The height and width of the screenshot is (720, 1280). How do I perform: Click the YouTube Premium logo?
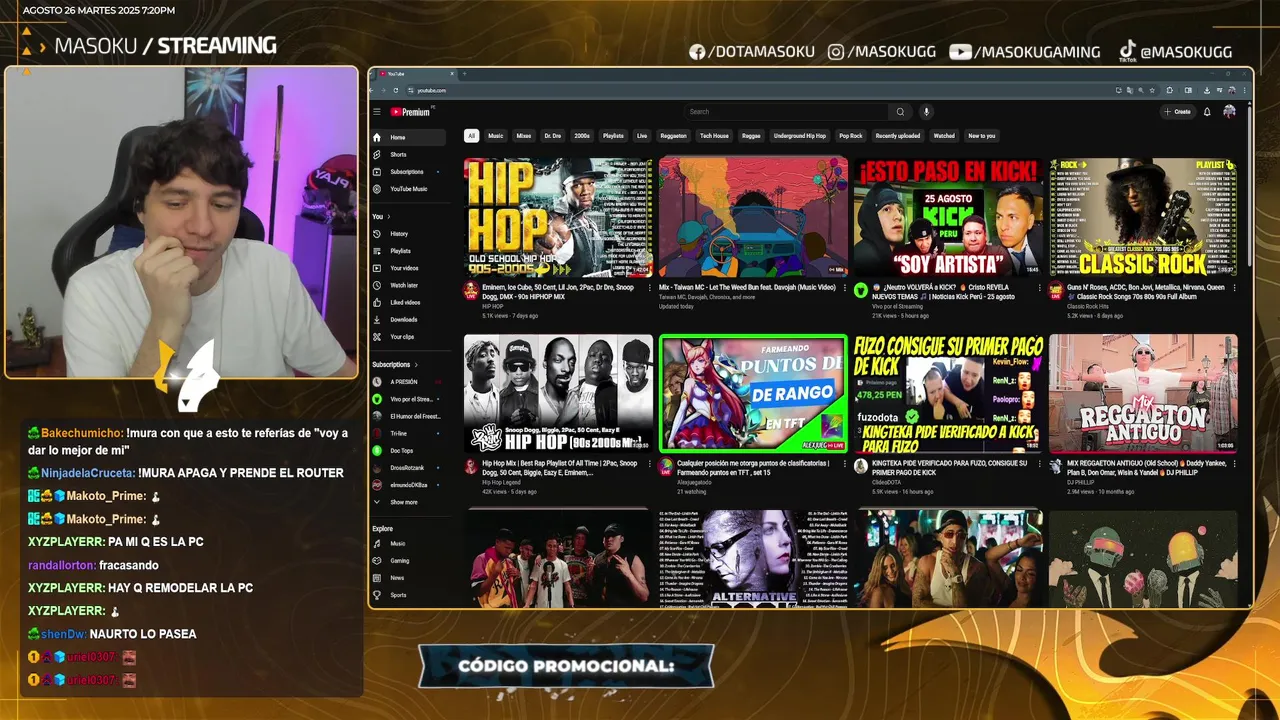click(x=411, y=112)
